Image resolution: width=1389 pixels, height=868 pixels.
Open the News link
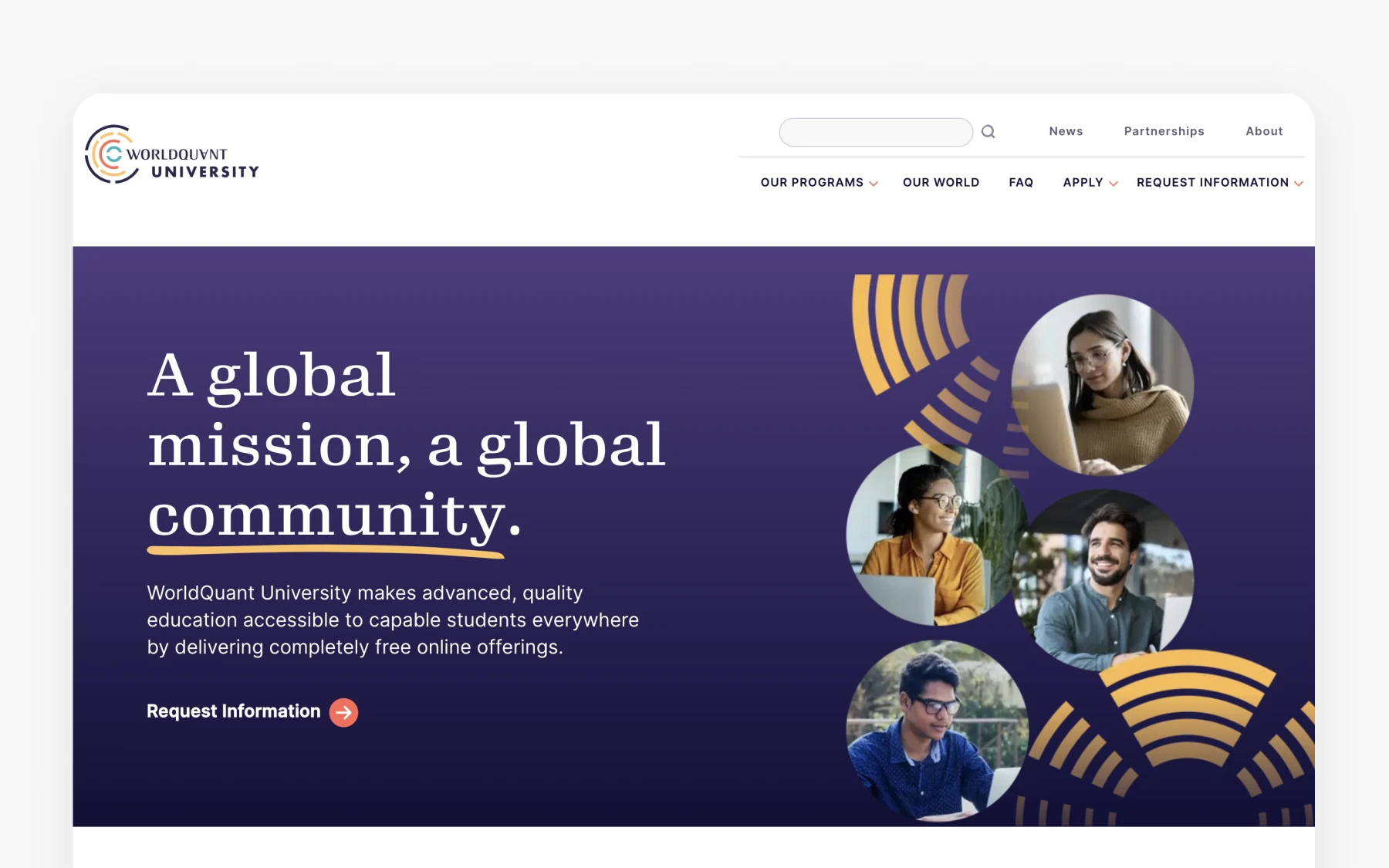pos(1066,131)
